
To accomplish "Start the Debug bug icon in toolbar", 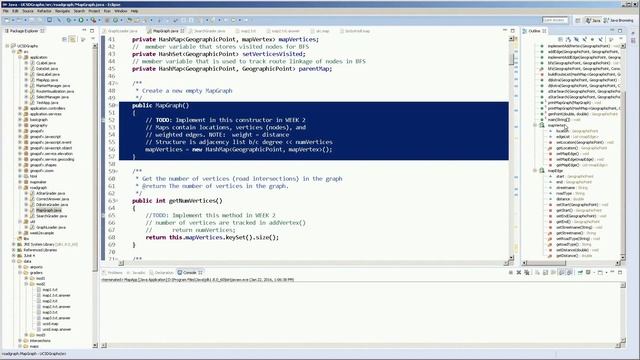I will coord(69,20).
